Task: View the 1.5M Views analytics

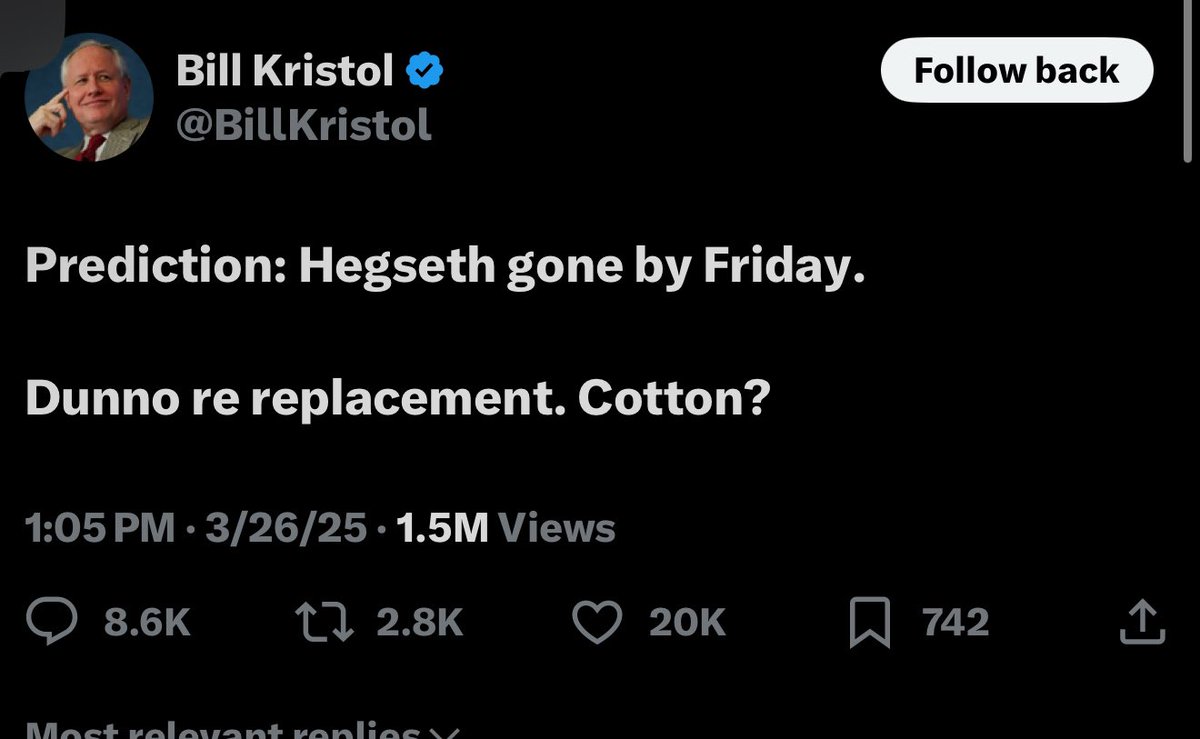Action: coord(505,528)
